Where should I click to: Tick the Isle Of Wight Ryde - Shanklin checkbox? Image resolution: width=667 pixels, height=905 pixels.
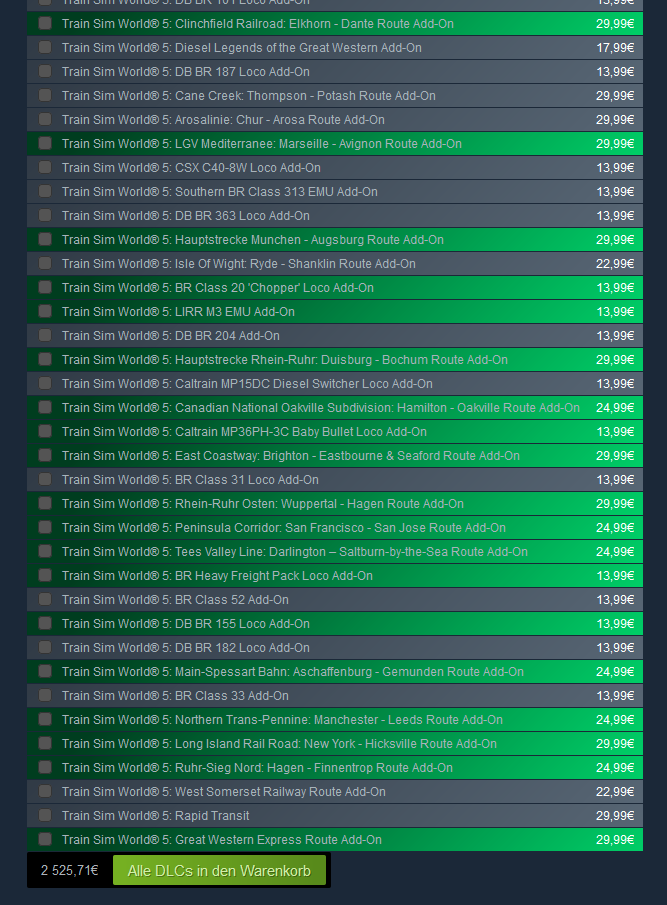point(45,263)
